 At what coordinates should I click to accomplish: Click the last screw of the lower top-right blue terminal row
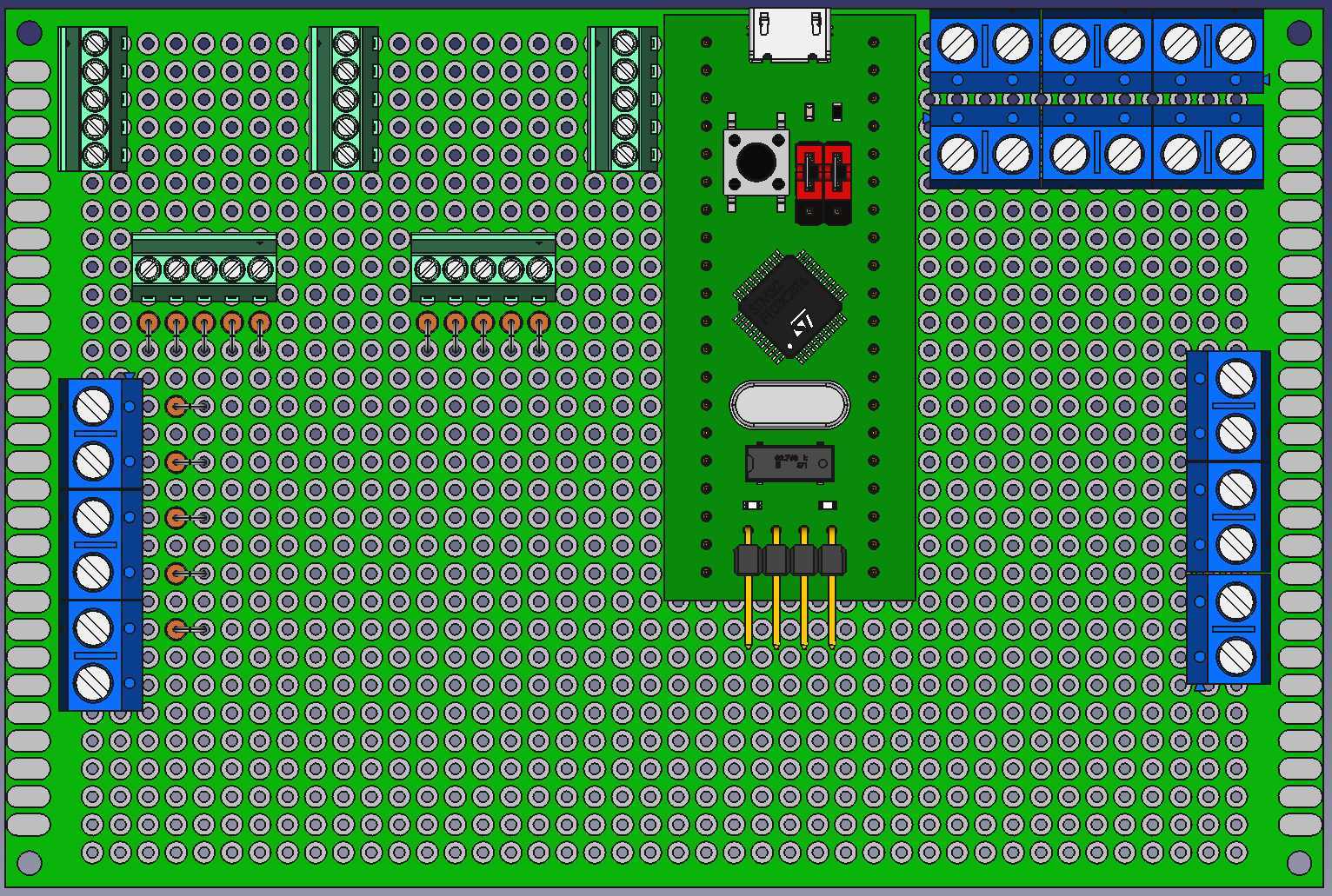click(1235, 155)
